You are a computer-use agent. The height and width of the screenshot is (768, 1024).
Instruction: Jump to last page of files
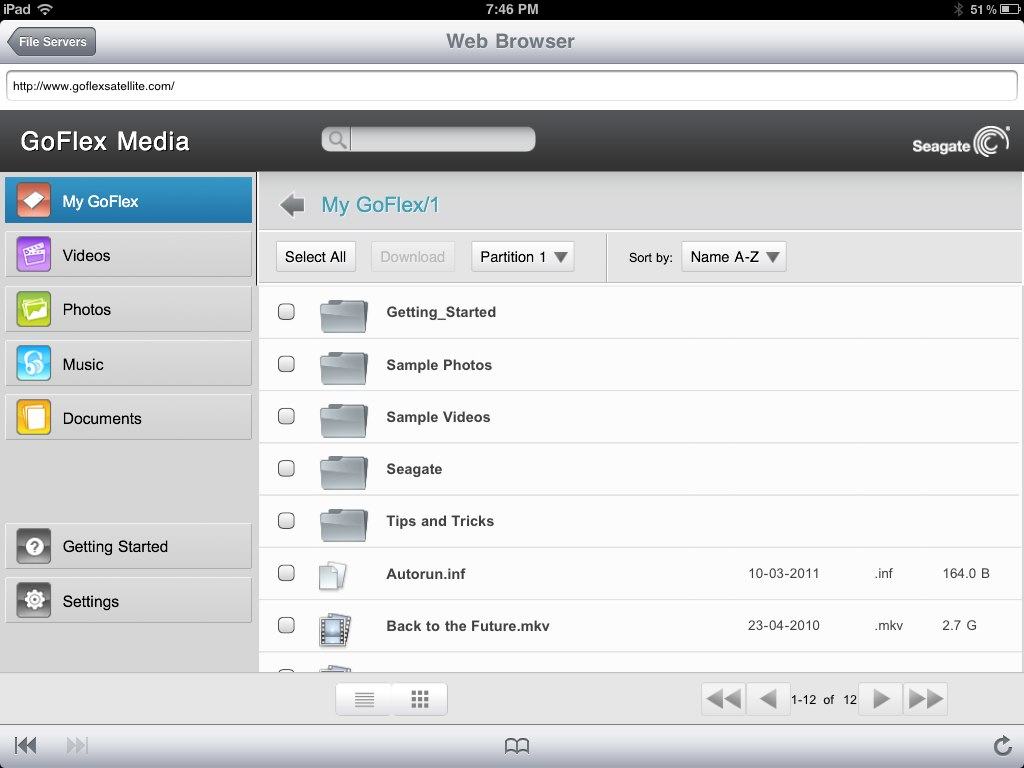pos(925,699)
